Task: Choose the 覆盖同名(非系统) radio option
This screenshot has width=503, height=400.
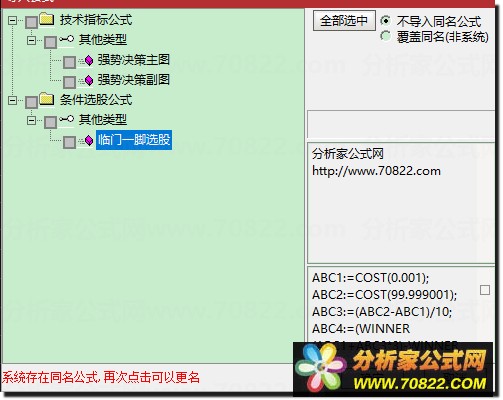Action: click(x=385, y=36)
